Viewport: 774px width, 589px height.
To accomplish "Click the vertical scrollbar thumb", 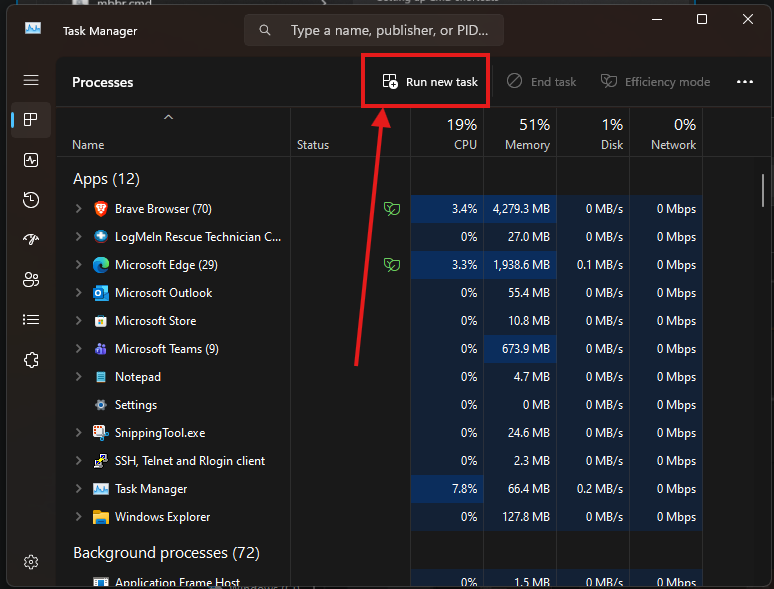I will coord(763,190).
